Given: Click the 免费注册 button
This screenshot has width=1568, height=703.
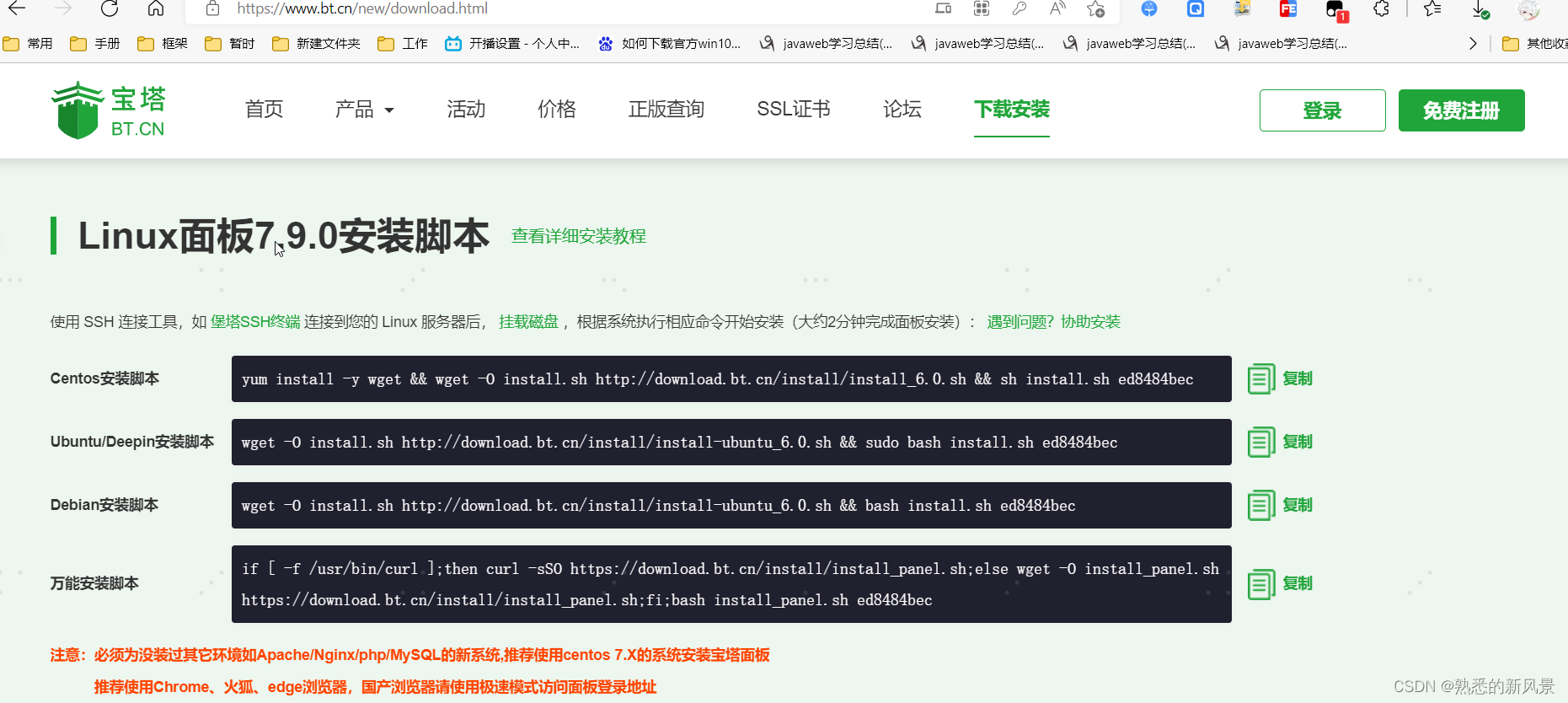Looking at the screenshot, I should (x=1462, y=110).
